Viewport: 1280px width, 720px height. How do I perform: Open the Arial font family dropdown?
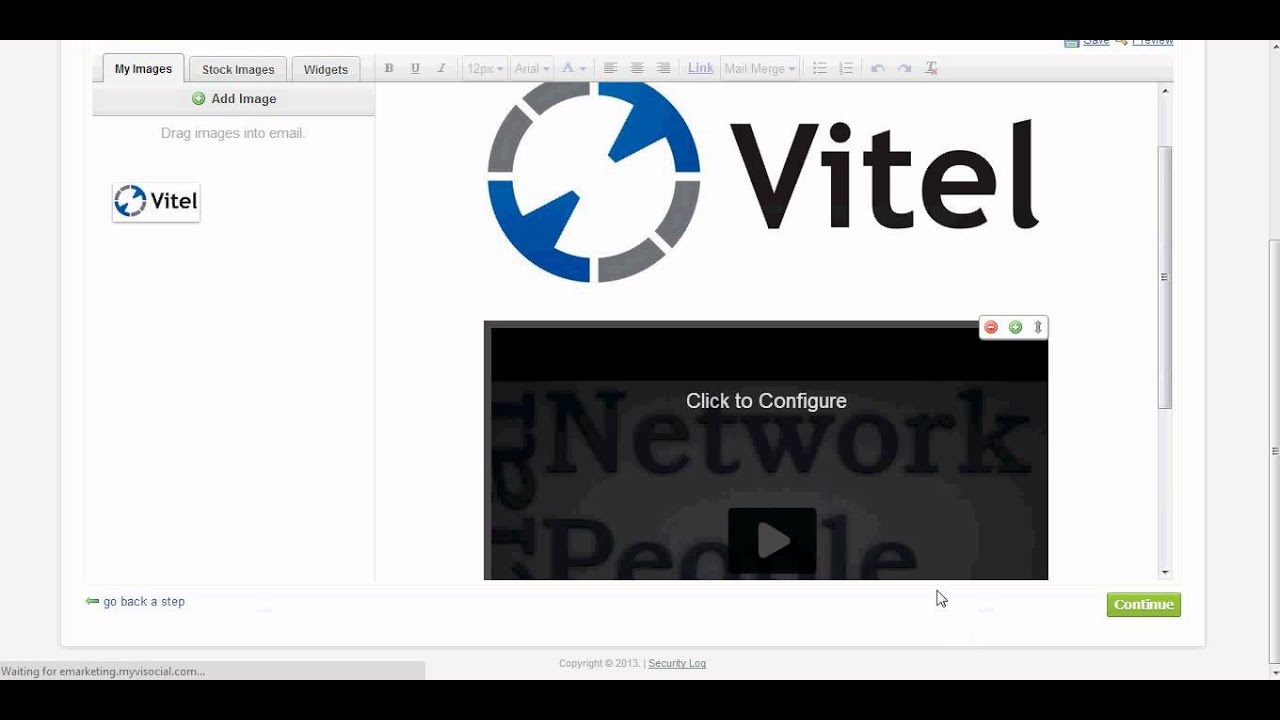click(532, 68)
